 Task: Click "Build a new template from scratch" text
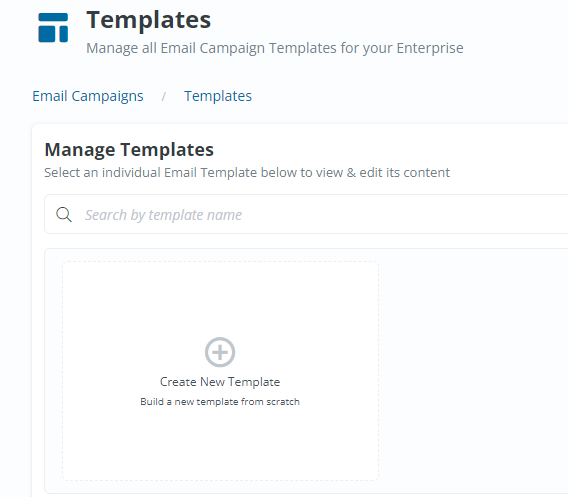coord(220,402)
